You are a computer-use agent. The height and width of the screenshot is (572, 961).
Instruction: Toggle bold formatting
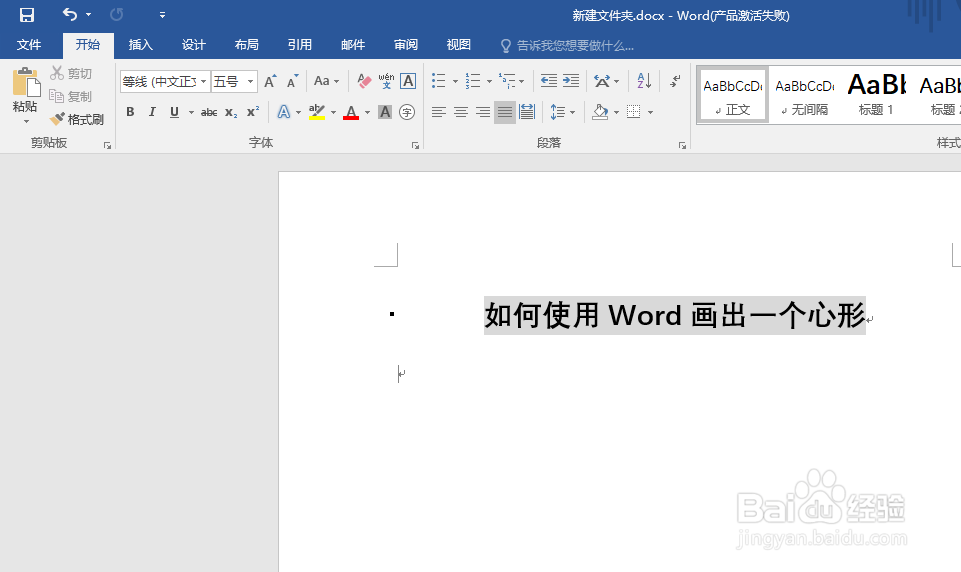click(x=130, y=112)
